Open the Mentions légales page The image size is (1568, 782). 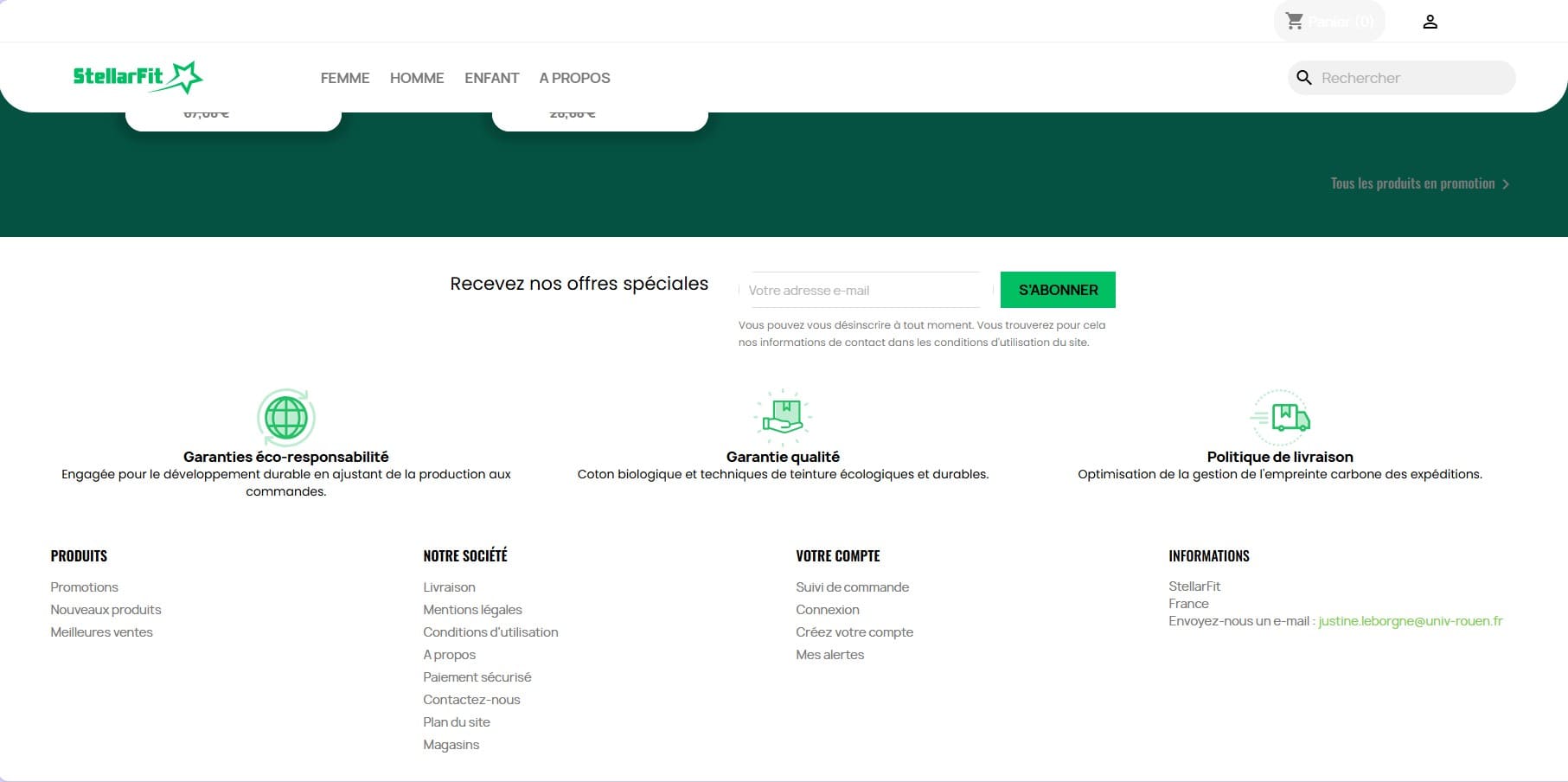472,610
